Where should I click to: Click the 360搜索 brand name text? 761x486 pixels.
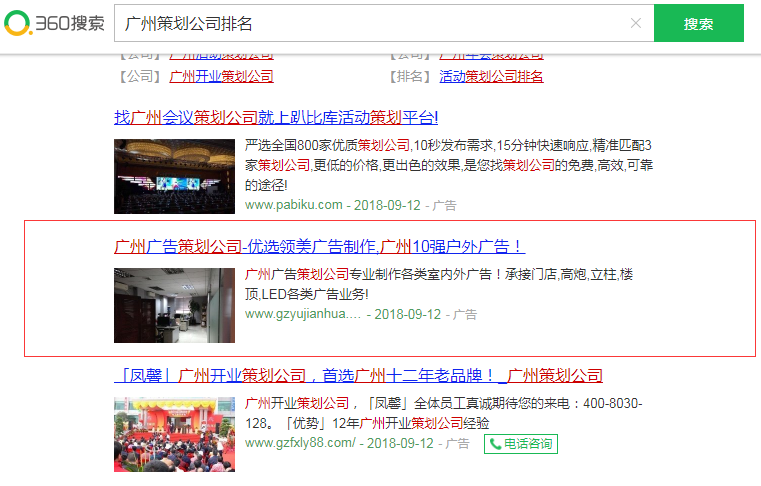pos(68,23)
